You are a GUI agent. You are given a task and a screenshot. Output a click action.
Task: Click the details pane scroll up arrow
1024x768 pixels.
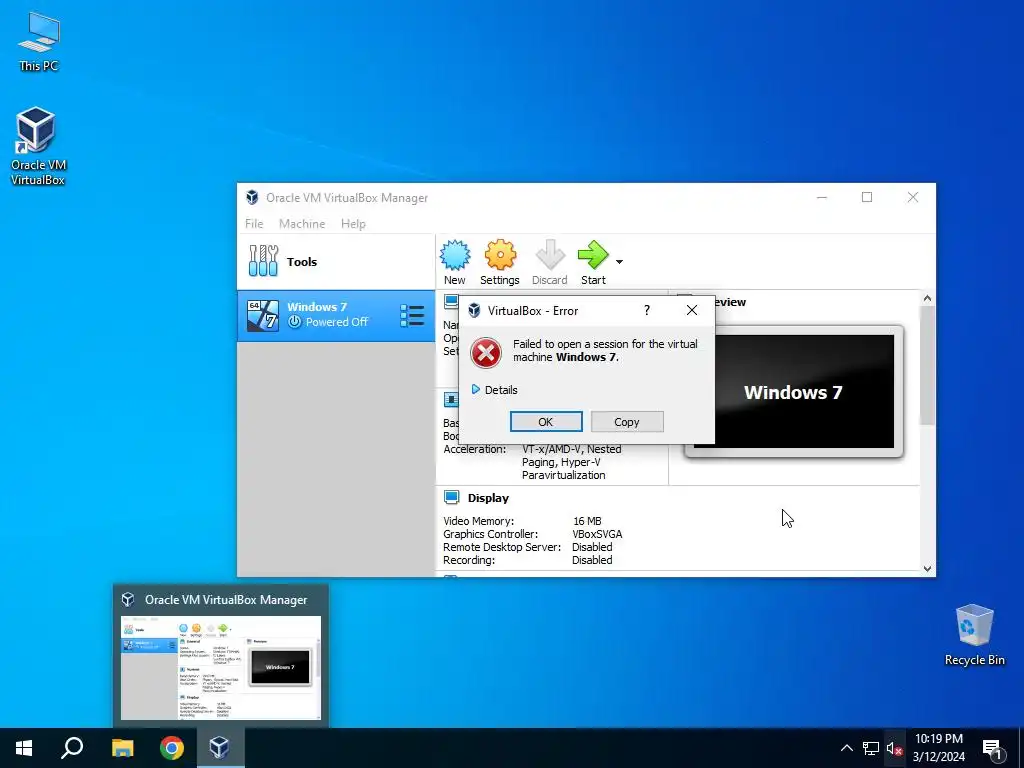(927, 298)
